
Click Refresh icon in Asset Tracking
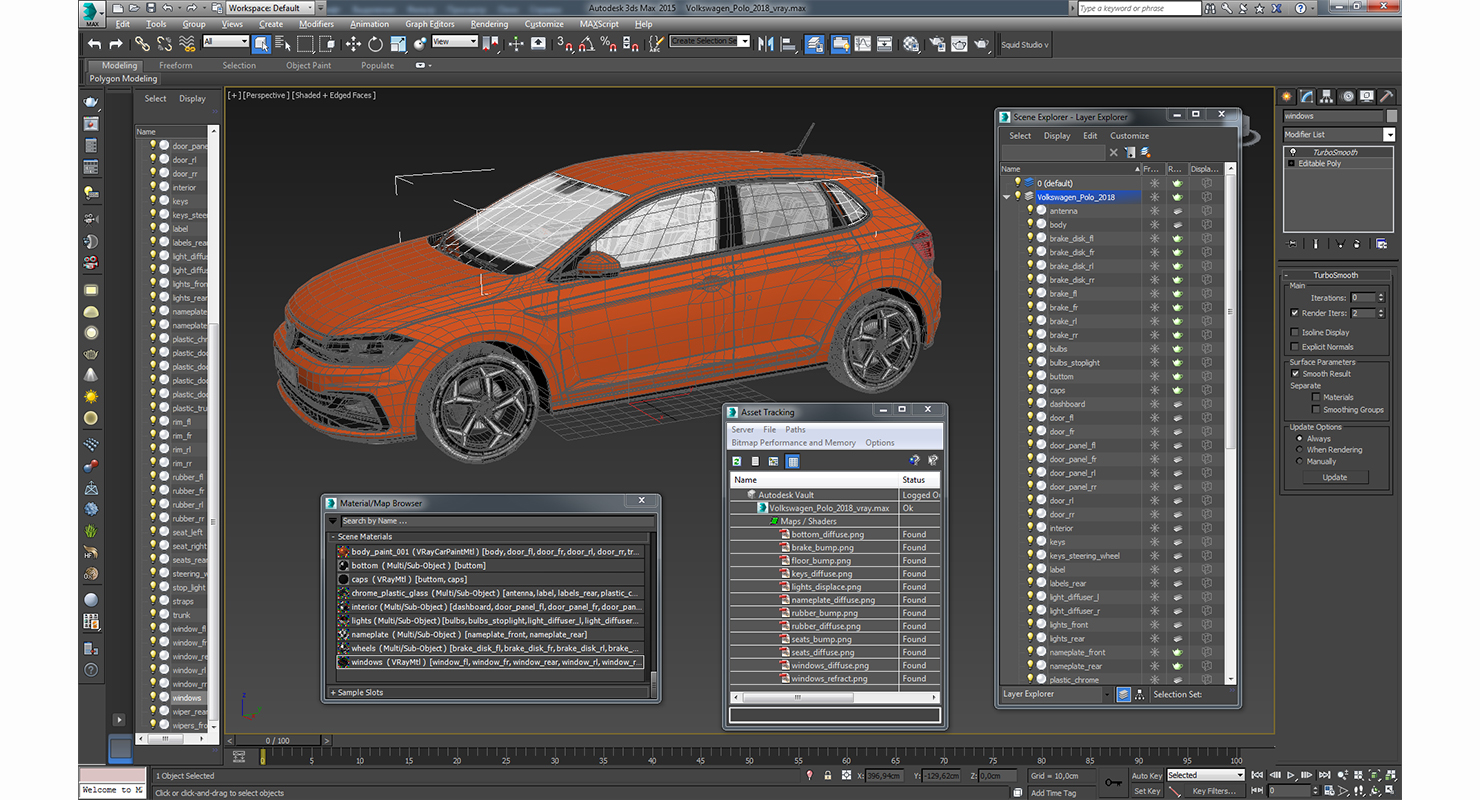pyautogui.click(x=737, y=461)
